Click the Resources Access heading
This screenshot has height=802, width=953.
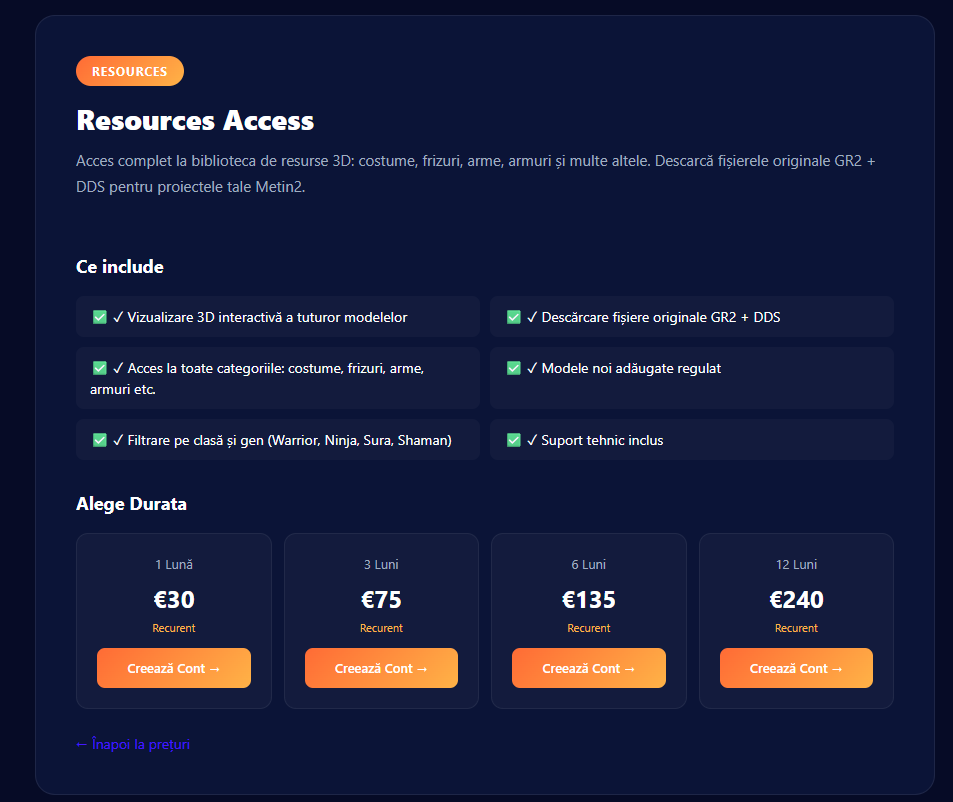[195, 121]
